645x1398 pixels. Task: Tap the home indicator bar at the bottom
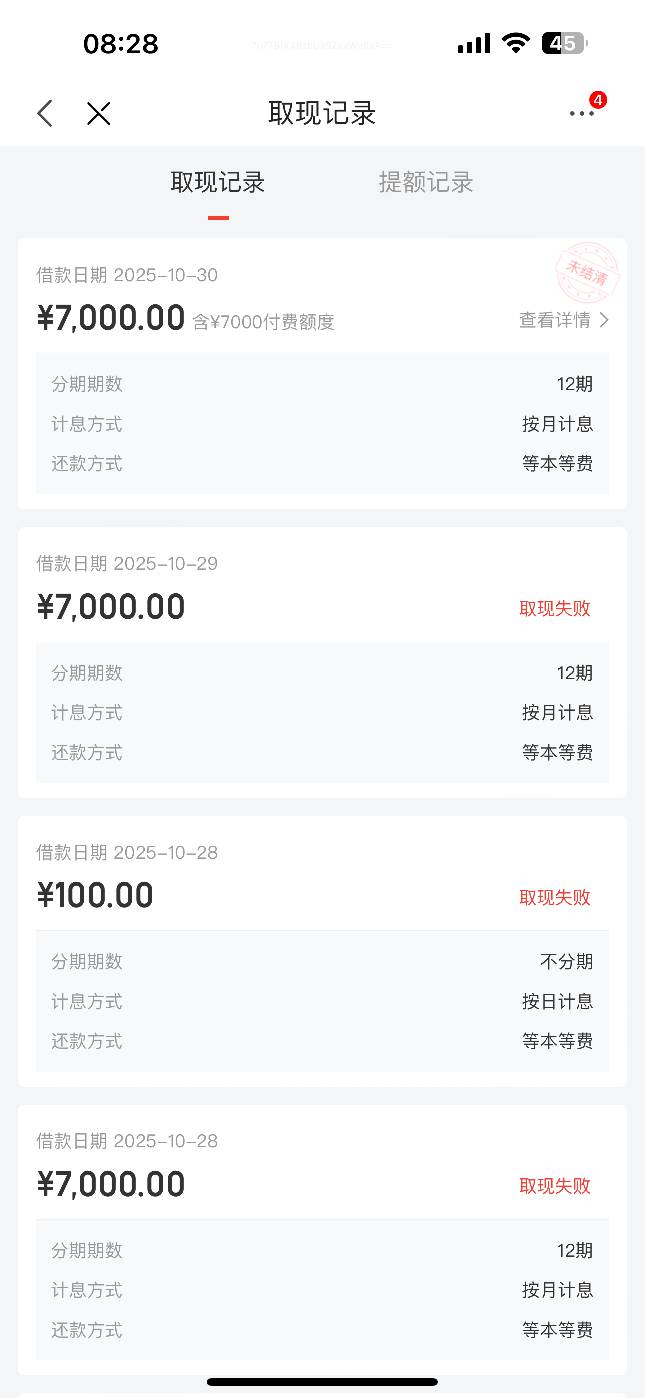322,1382
